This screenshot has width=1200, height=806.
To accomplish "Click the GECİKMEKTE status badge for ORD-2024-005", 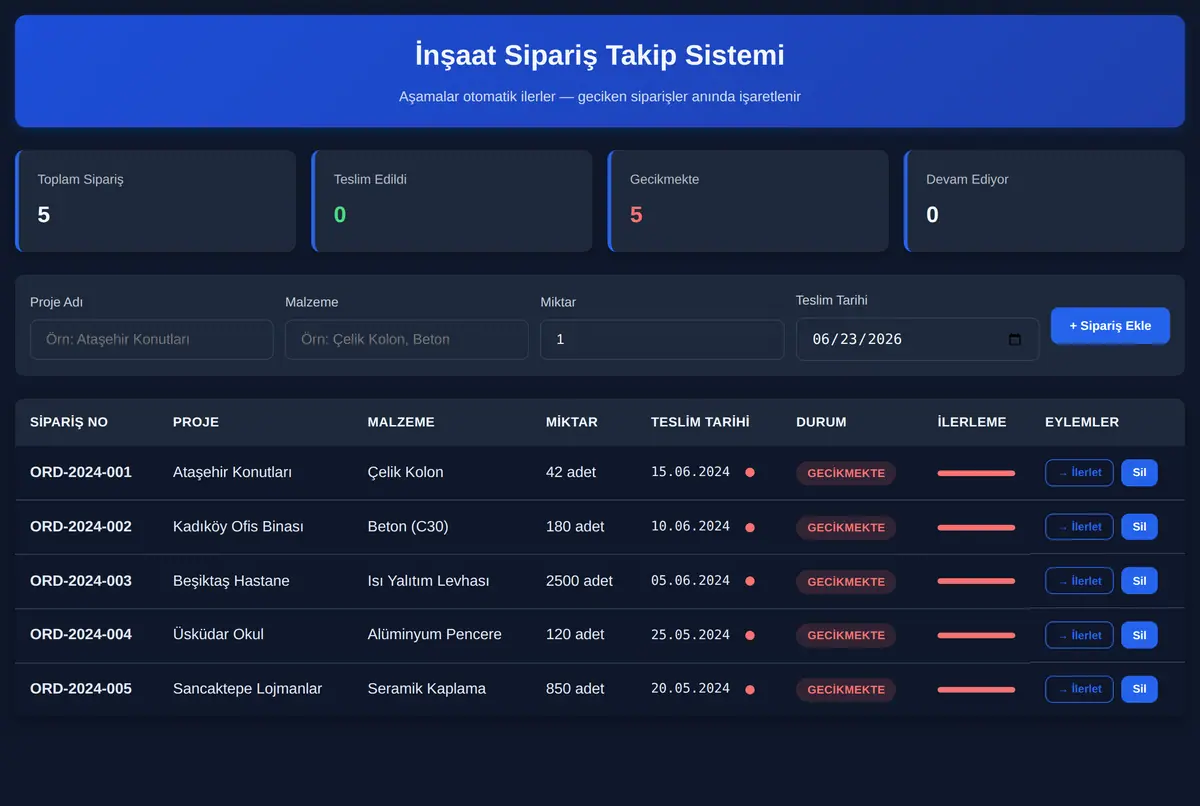I will point(846,689).
